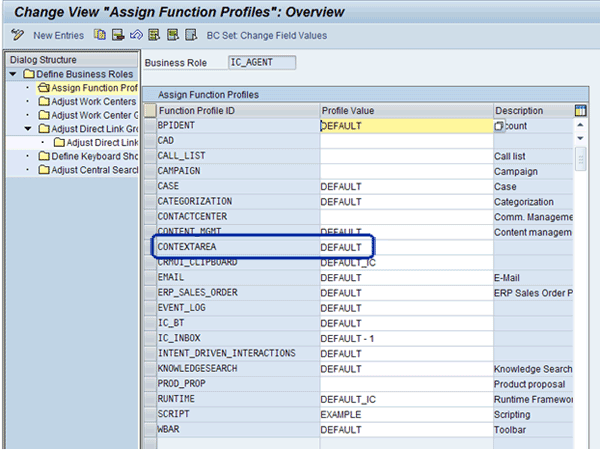Click BC Set: Change Field Values
This screenshot has width=600, height=450.
click(267, 36)
